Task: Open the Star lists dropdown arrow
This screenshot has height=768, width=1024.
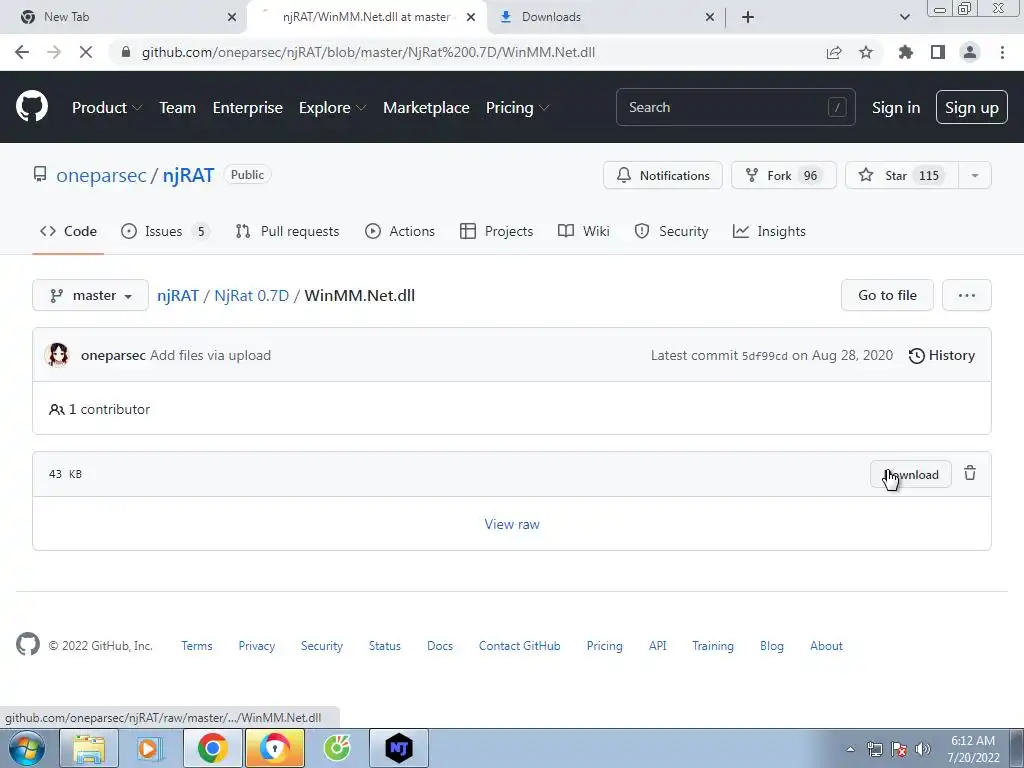Action: [974, 175]
